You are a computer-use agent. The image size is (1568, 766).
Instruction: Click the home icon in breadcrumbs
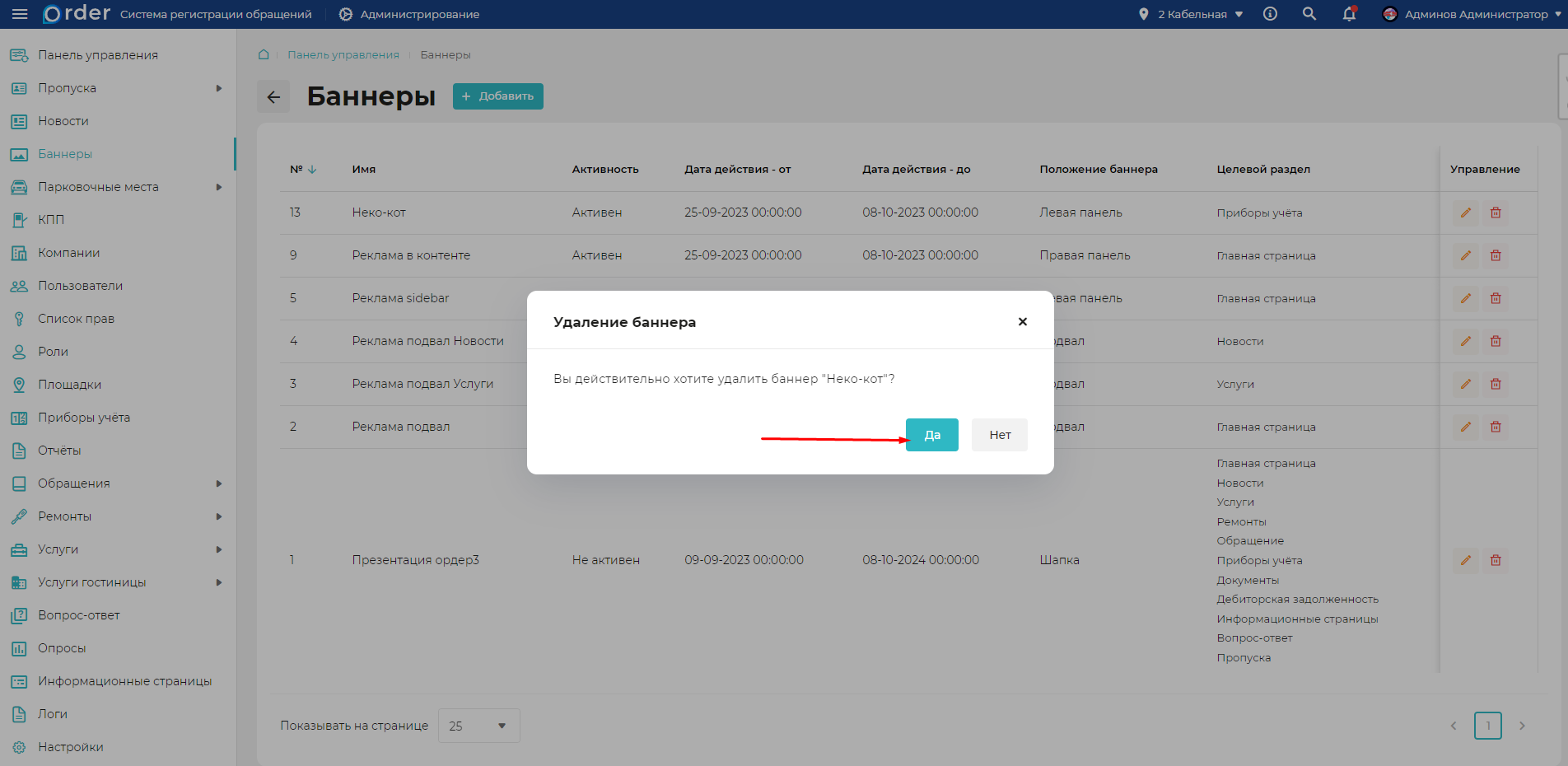click(x=264, y=54)
